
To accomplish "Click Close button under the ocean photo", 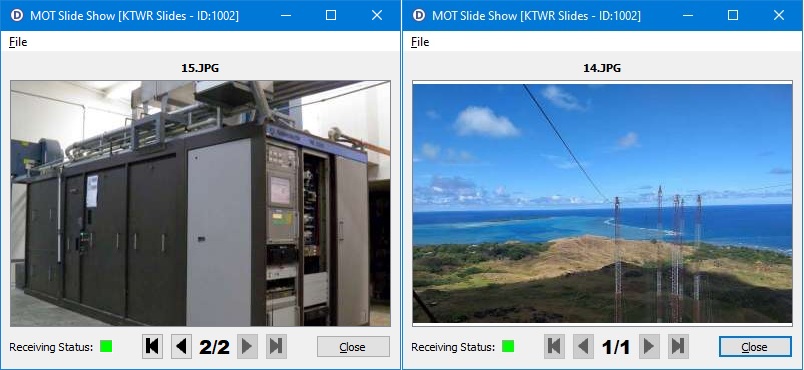I will (755, 347).
